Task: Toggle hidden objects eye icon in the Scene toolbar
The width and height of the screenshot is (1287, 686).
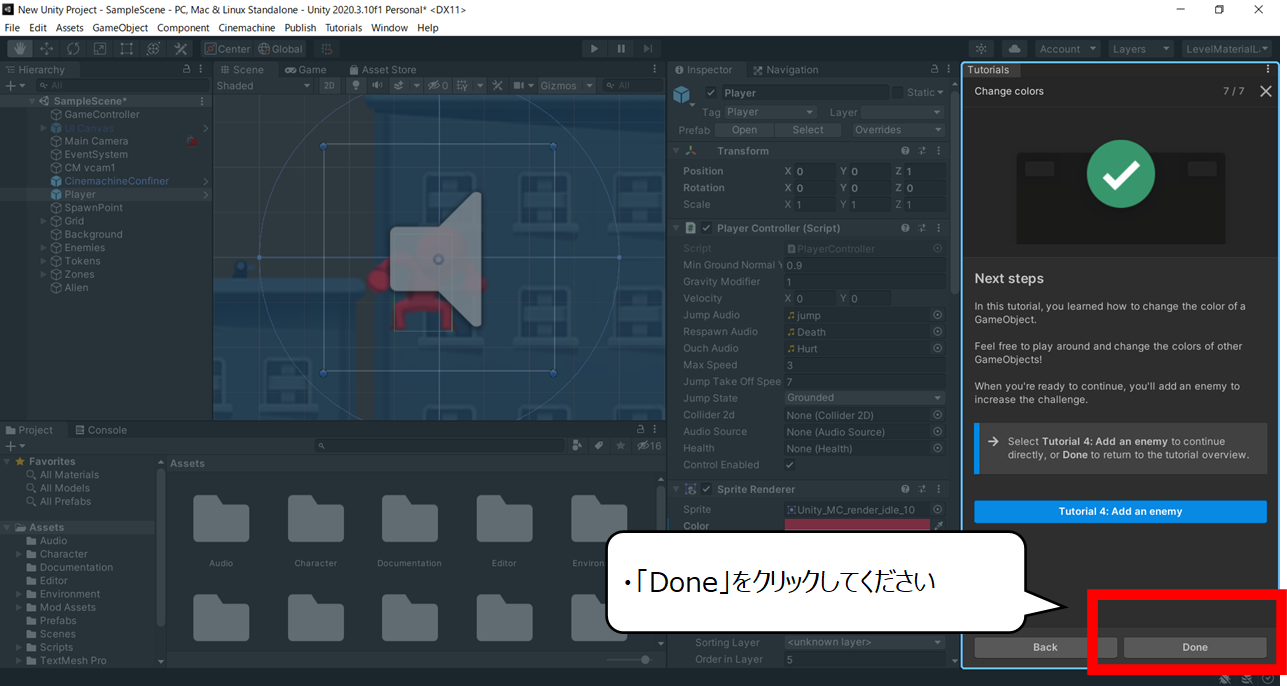Action: pos(437,85)
